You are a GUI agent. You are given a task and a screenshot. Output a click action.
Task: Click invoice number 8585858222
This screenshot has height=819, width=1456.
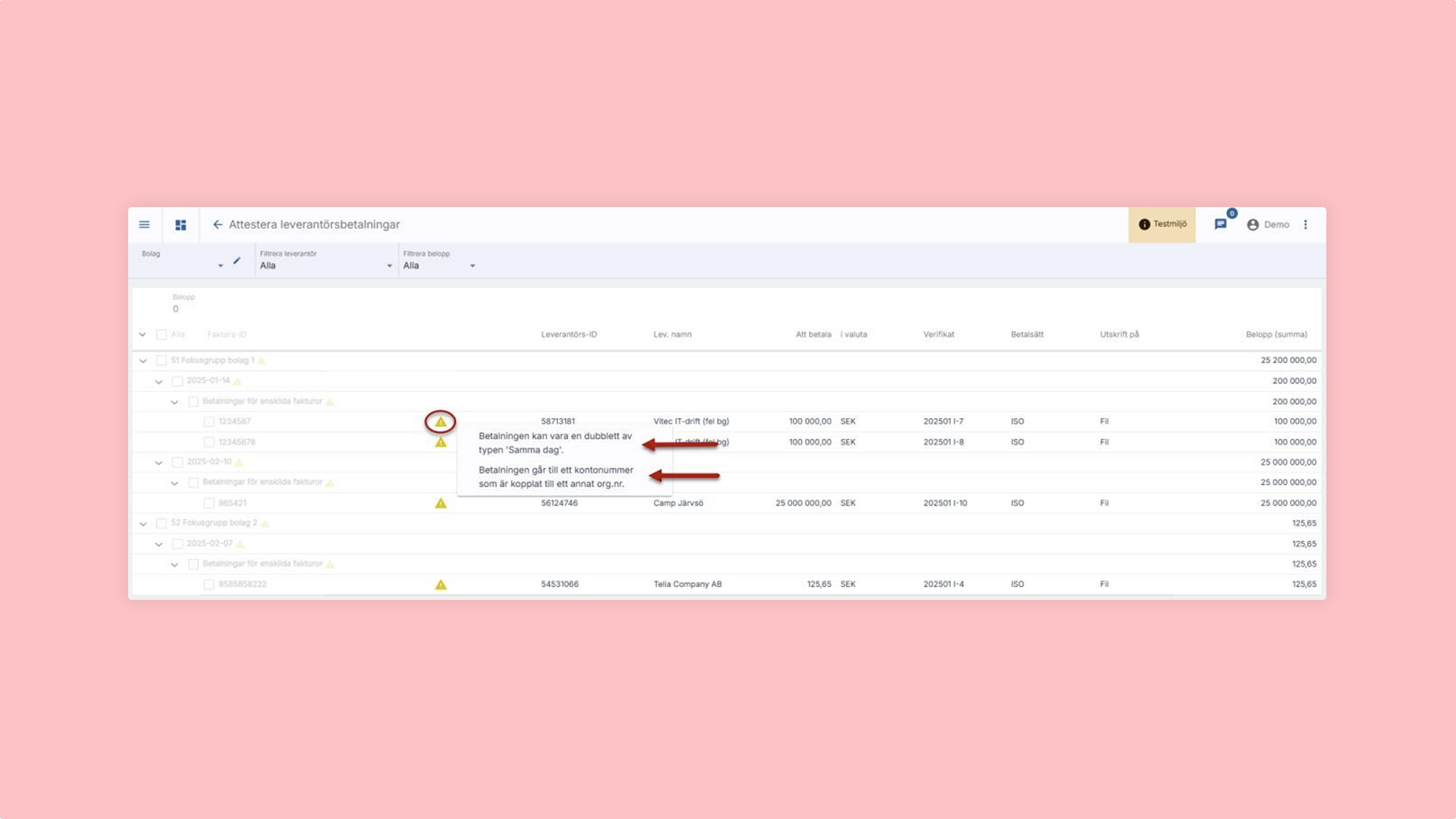[243, 585]
